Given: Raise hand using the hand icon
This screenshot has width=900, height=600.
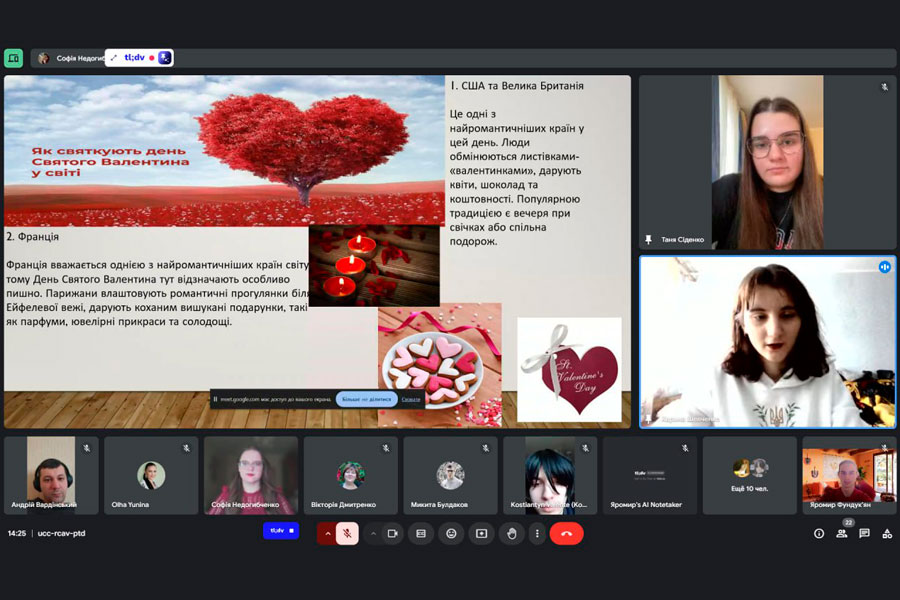Looking at the screenshot, I should click(x=511, y=534).
